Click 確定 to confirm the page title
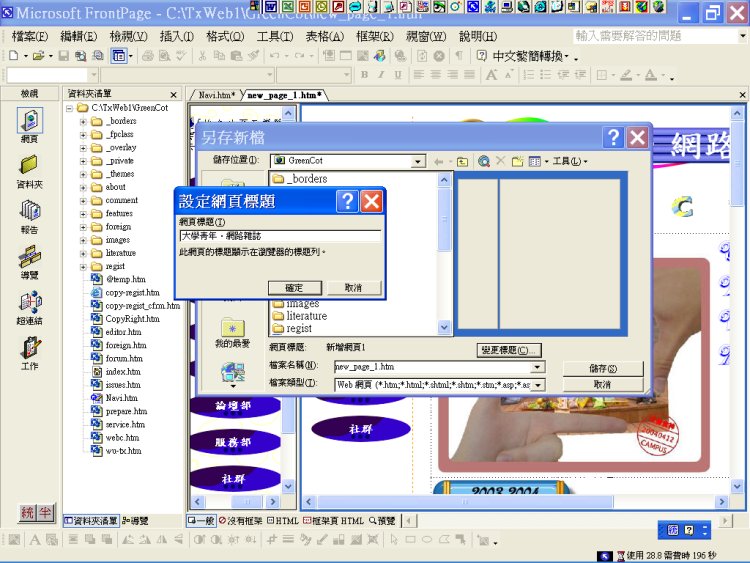 pyautogui.click(x=294, y=288)
